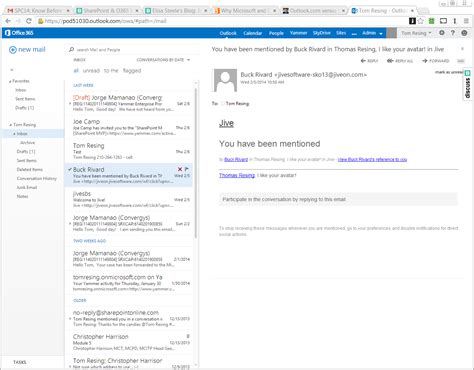474x370 pixels.
Task: Click the new mail plus icon
Action: [x=13, y=50]
